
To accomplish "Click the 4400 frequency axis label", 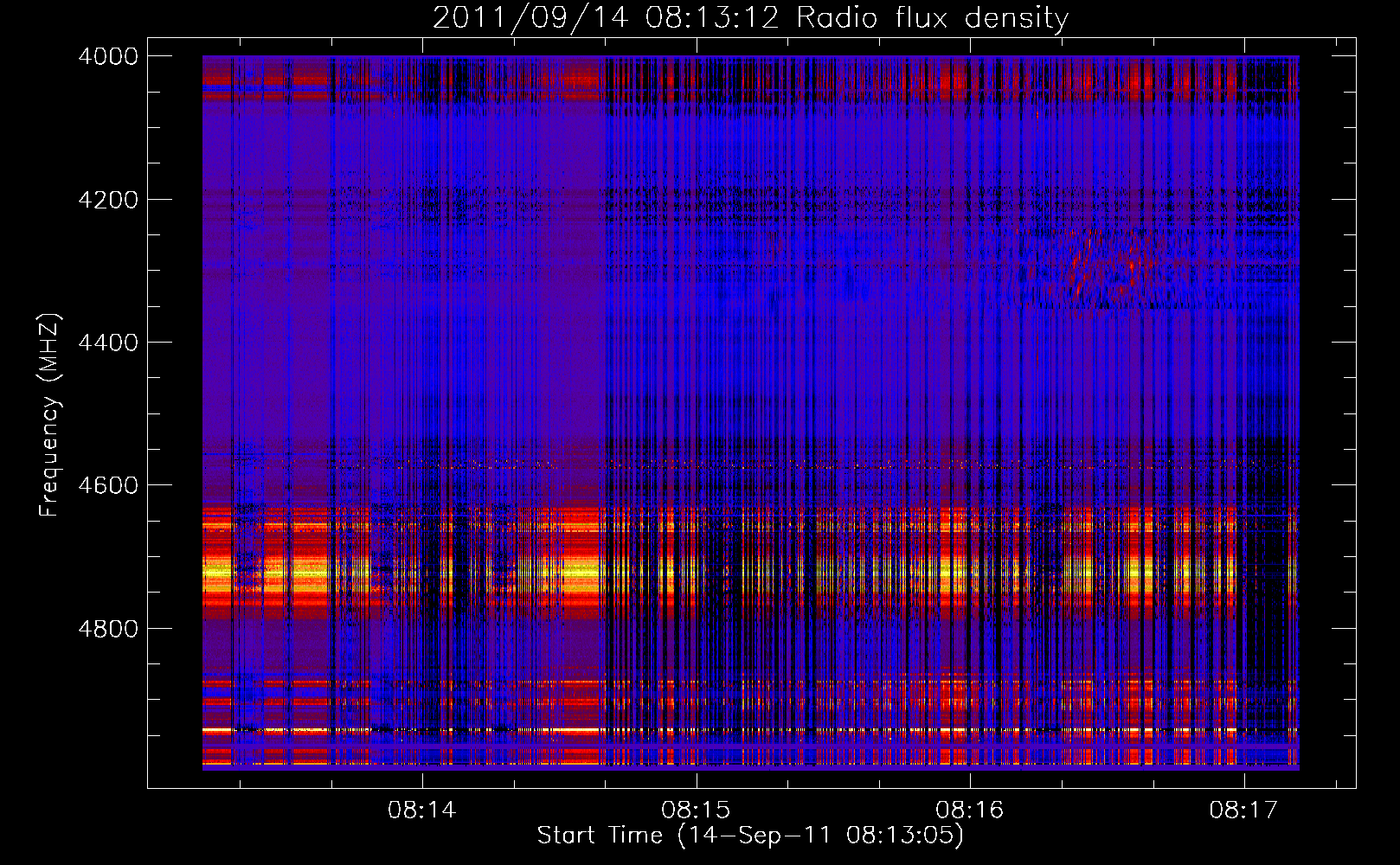I will [x=108, y=343].
